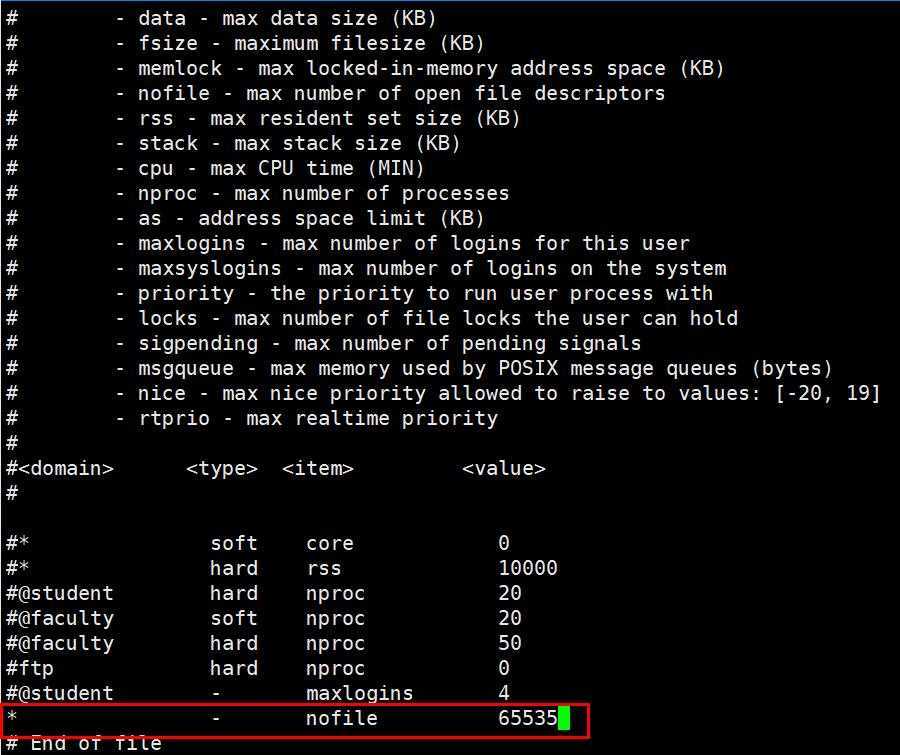The image size is (900, 755).
Task: Click 'nproc' in the max number of processes comment
Action: click(x=168, y=195)
